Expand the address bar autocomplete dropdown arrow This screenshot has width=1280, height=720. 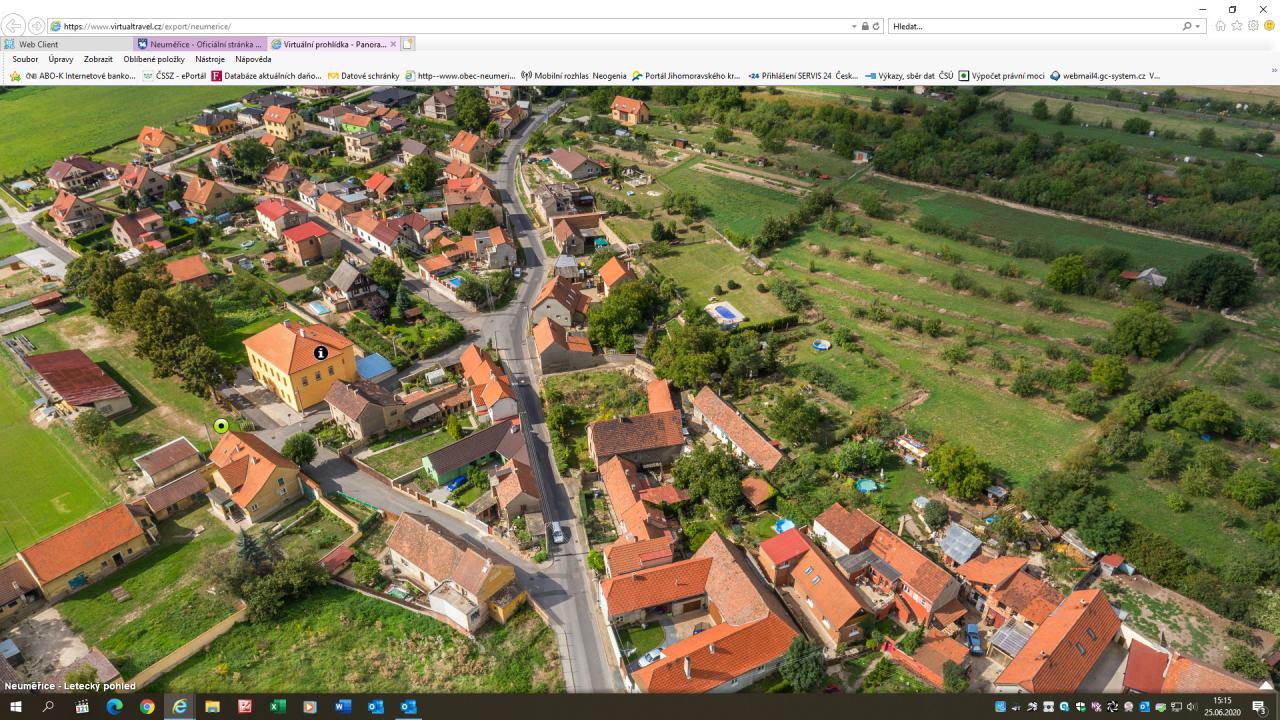pyautogui.click(x=854, y=26)
